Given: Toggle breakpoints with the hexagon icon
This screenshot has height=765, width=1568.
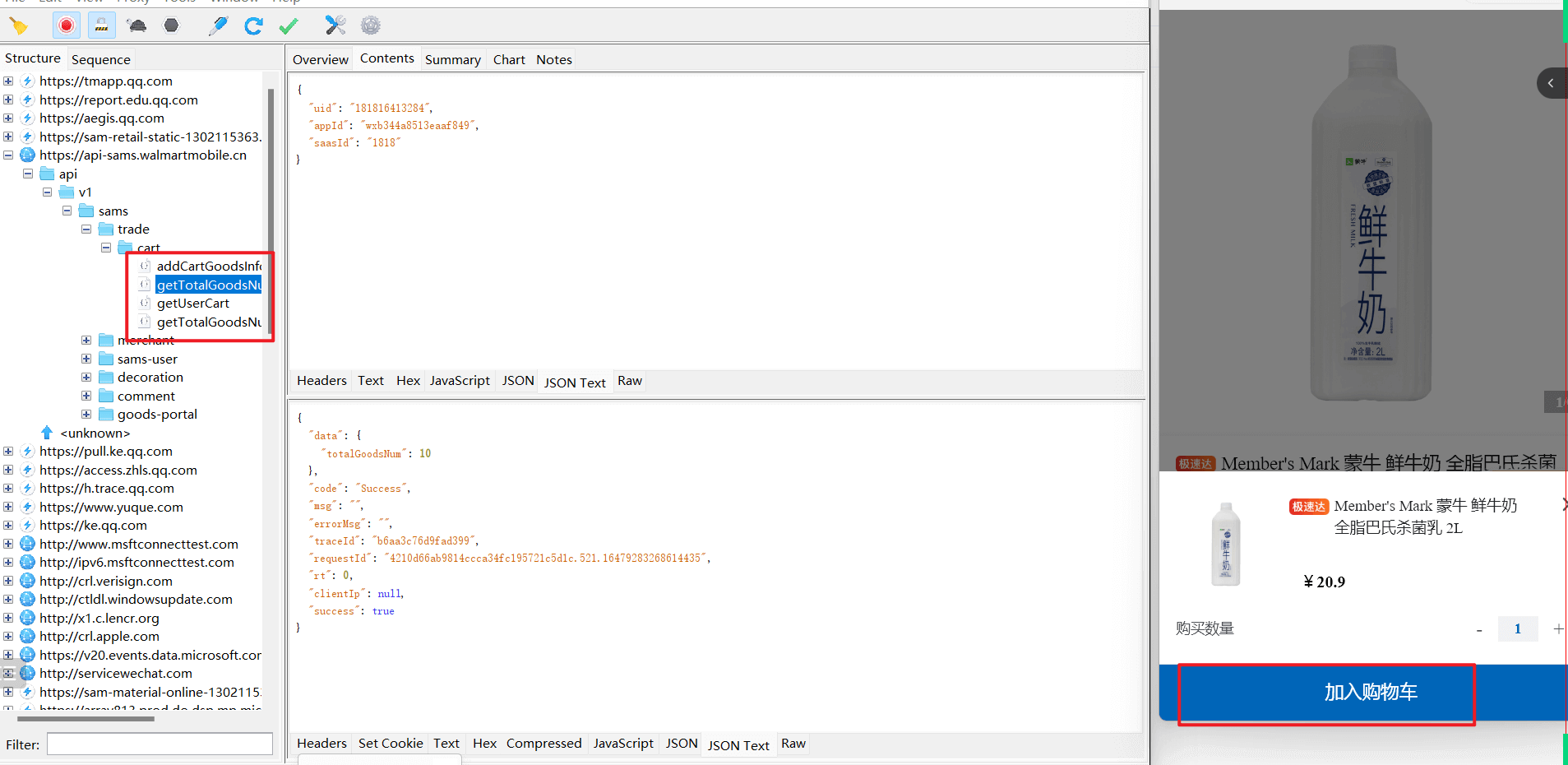Looking at the screenshot, I should [x=171, y=25].
